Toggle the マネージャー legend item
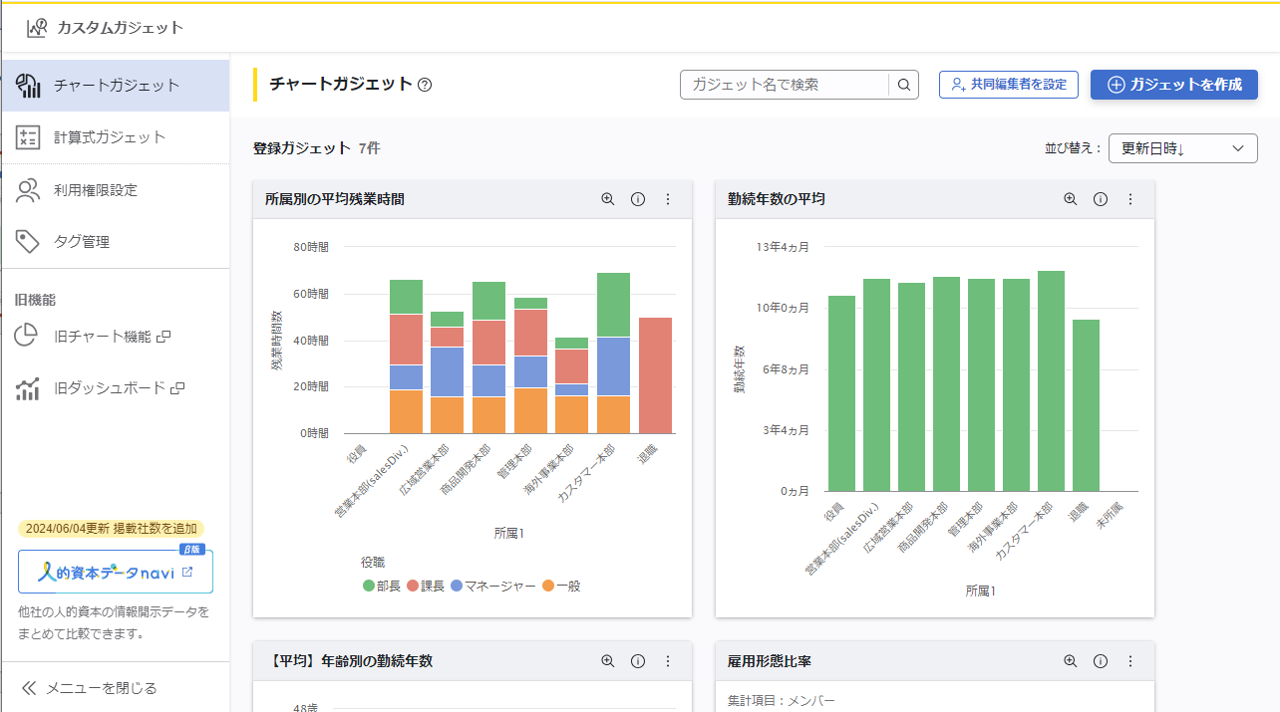This screenshot has width=1280, height=712. click(x=494, y=585)
